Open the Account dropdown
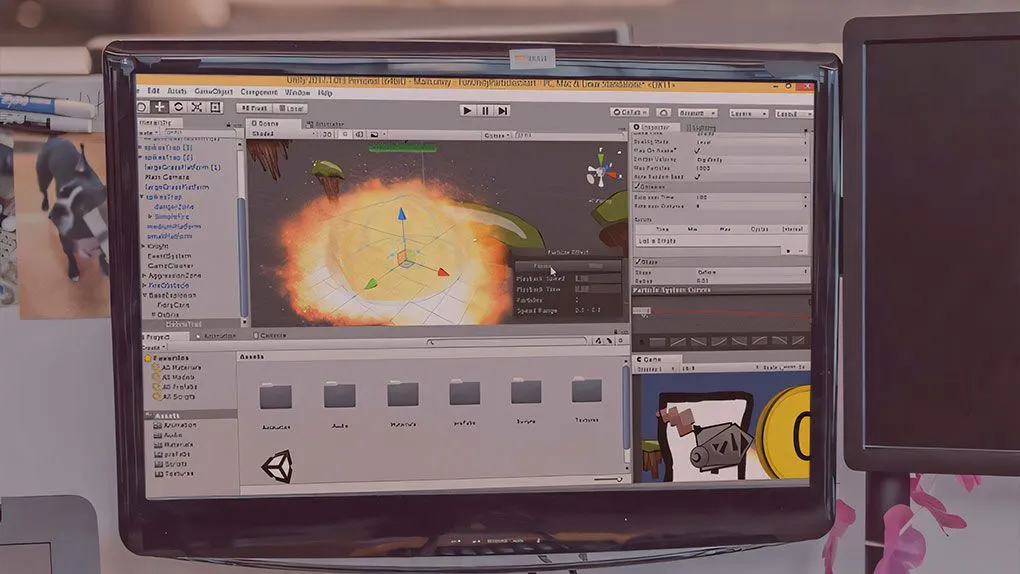The width and height of the screenshot is (1020, 574). point(697,113)
